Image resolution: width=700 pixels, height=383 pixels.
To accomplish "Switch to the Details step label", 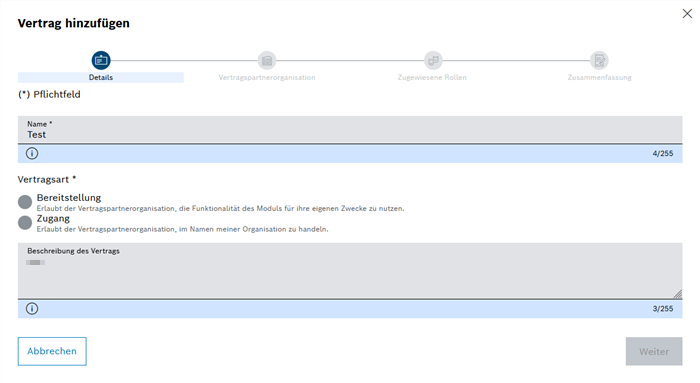I will pyautogui.click(x=101, y=77).
